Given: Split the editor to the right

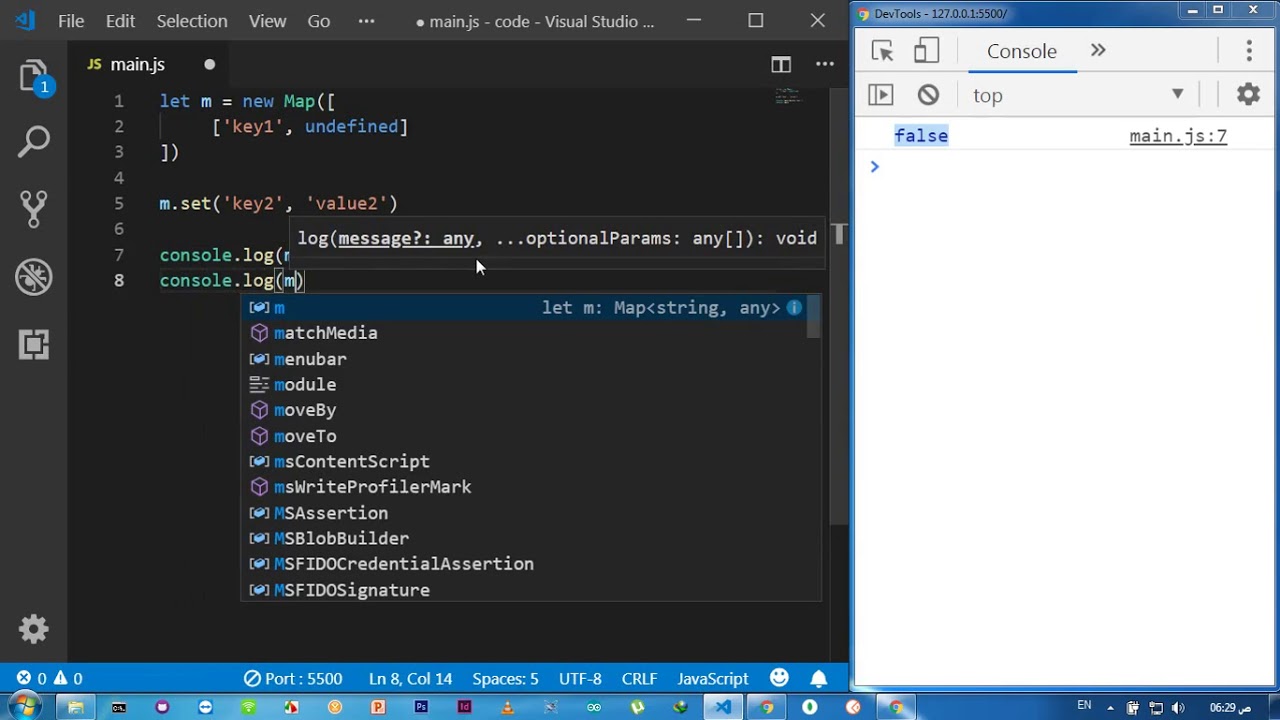Looking at the screenshot, I should tap(781, 65).
